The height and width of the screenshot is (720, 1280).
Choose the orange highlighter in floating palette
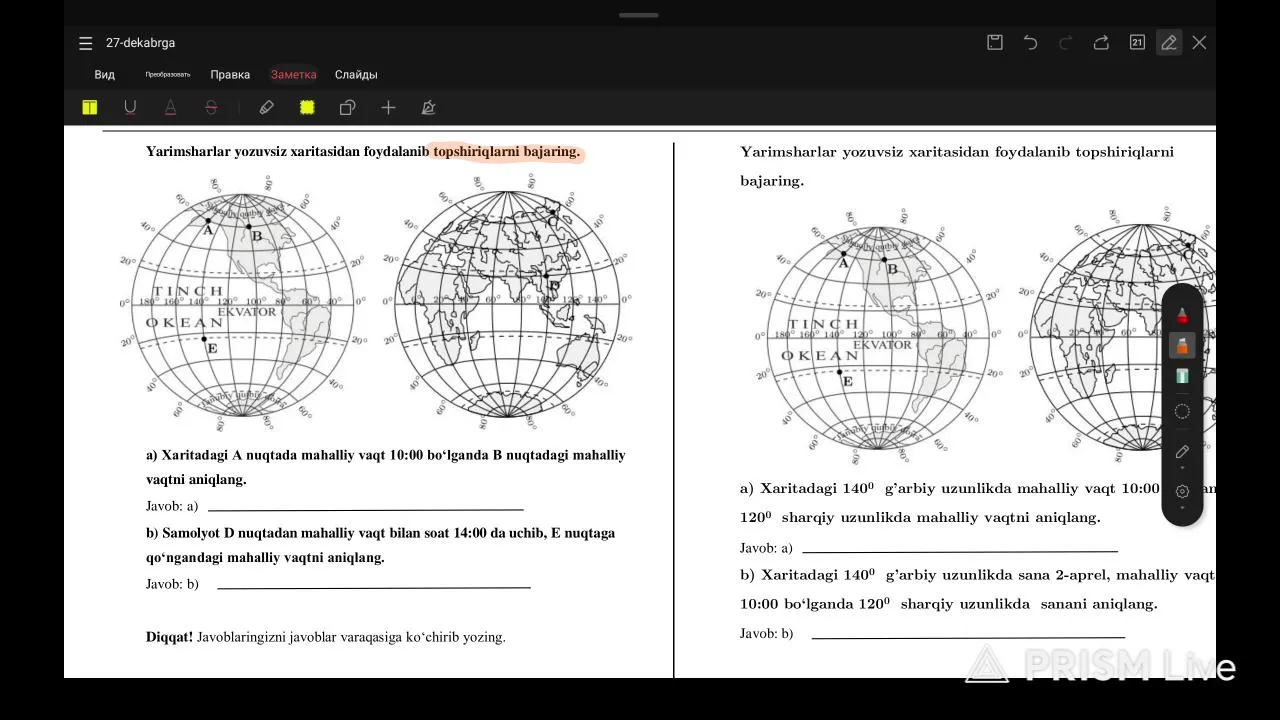click(x=1182, y=346)
